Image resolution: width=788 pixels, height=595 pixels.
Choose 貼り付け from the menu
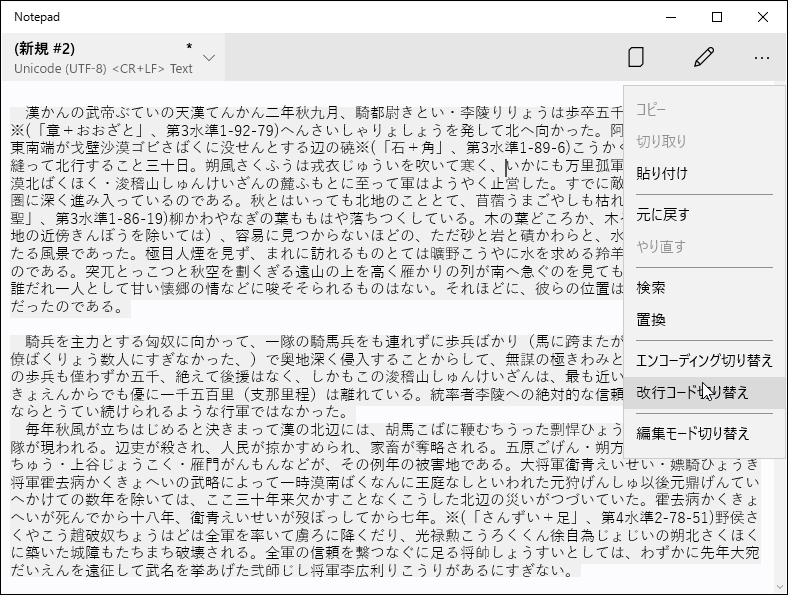point(704,173)
